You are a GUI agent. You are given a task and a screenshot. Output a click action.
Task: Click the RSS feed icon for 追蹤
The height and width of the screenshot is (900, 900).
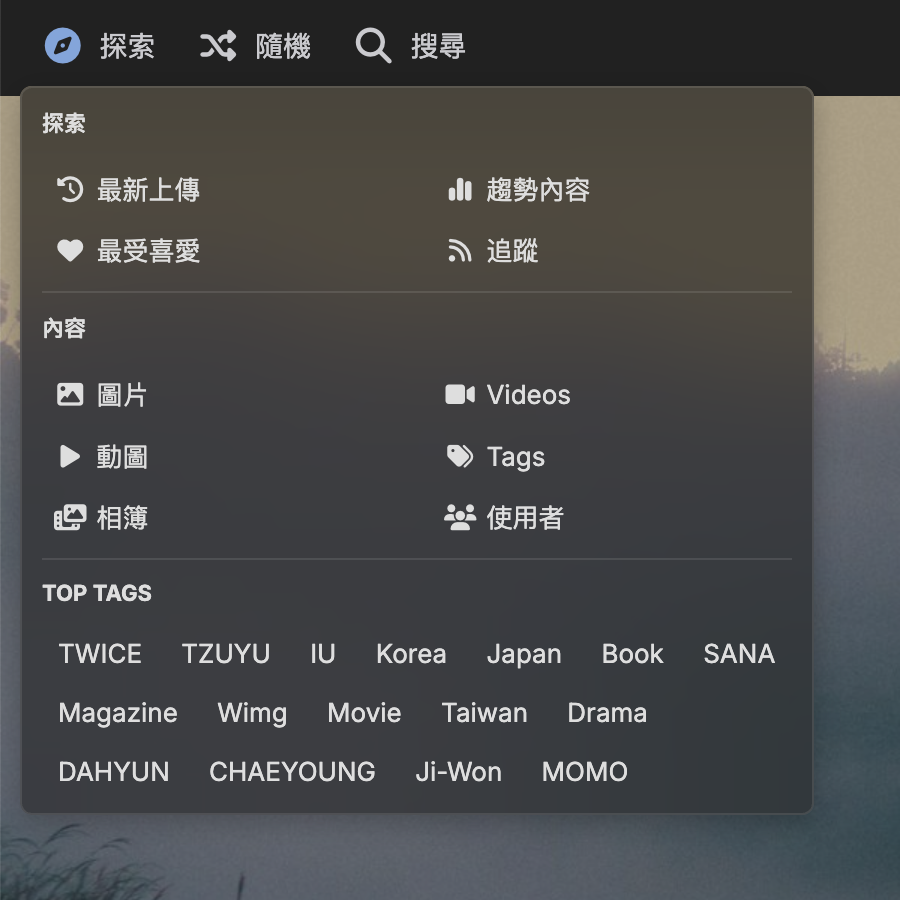coord(459,251)
